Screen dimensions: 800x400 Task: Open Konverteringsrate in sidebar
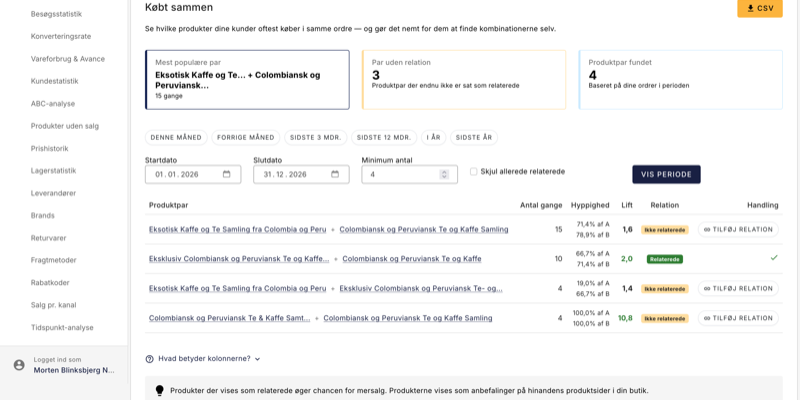pos(61,36)
